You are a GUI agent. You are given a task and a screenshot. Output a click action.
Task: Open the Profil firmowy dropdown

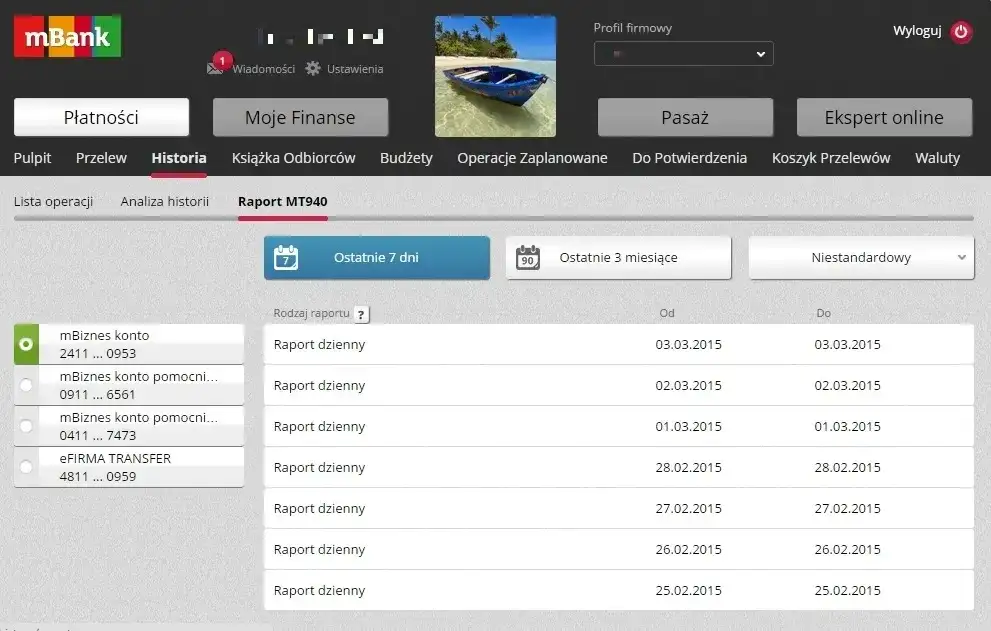(x=683, y=54)
